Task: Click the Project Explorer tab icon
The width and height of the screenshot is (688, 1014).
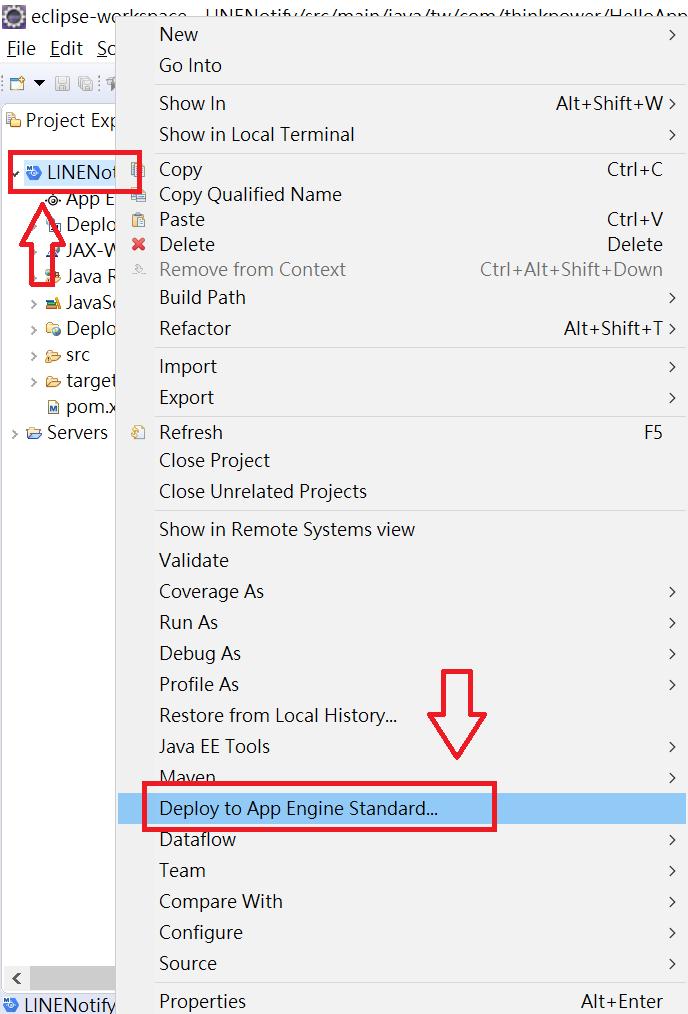Action: (x=14, y=120)
